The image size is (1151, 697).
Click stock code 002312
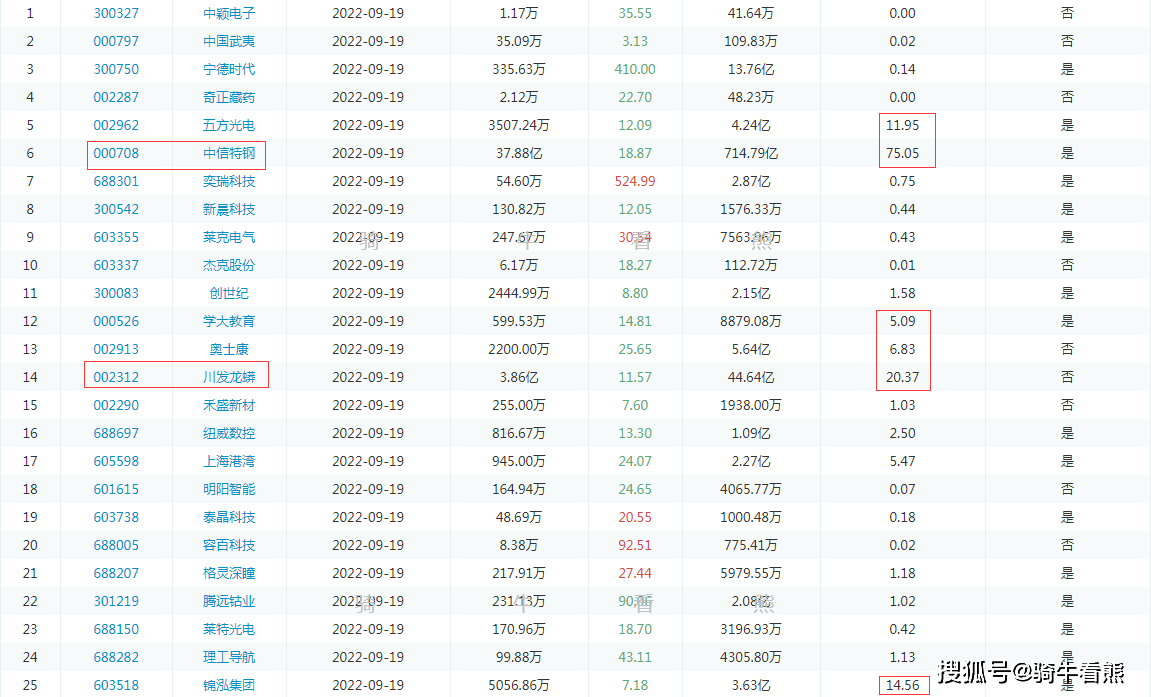pyautogui.click(x=116, y=377)
